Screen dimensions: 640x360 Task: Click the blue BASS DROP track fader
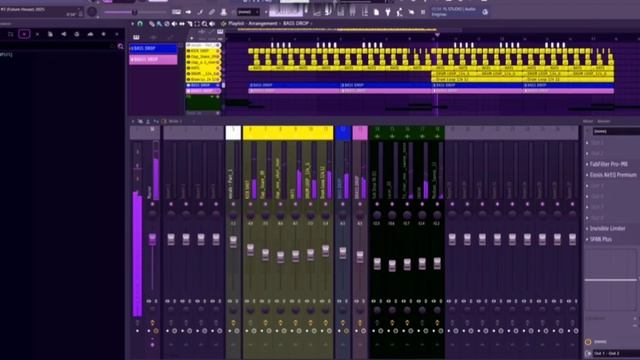click(x=343, y=253)
